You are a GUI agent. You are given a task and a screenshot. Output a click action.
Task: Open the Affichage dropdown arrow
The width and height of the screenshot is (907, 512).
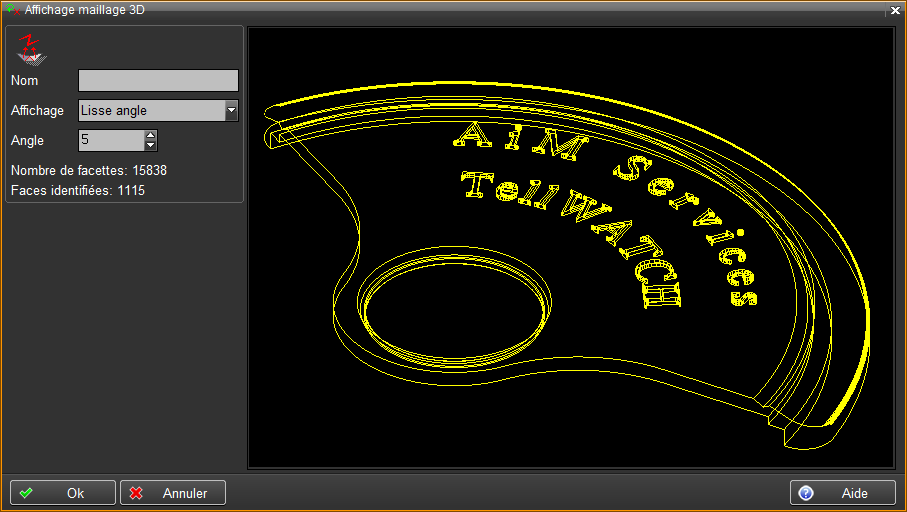click(x=231, y=111)
